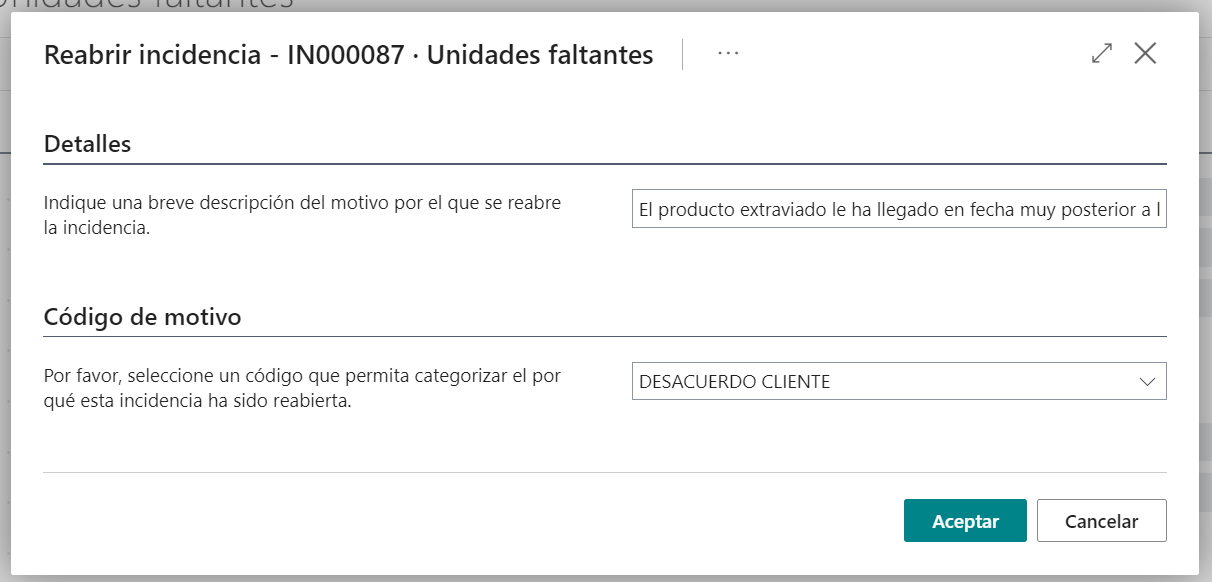Click the background page heading behind dialog
1212x582 pixels.
pyautogui.click(x=150, y=5)
